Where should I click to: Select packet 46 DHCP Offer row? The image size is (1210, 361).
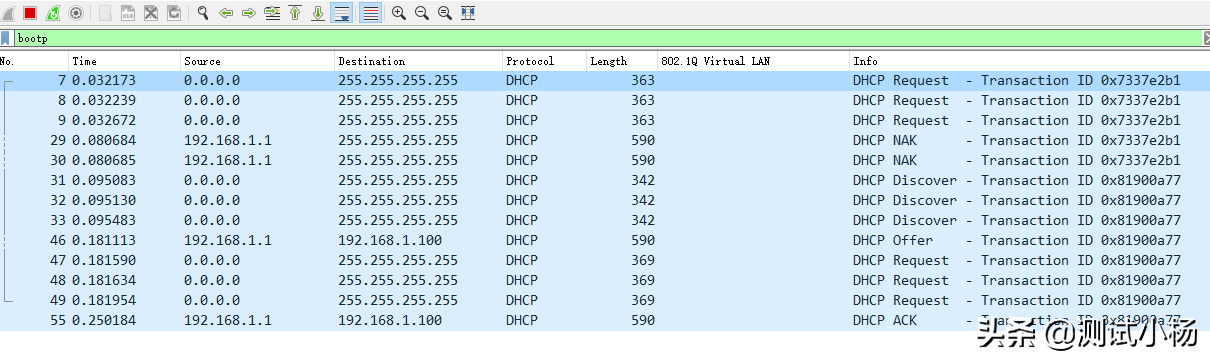(x=605, y=240)
